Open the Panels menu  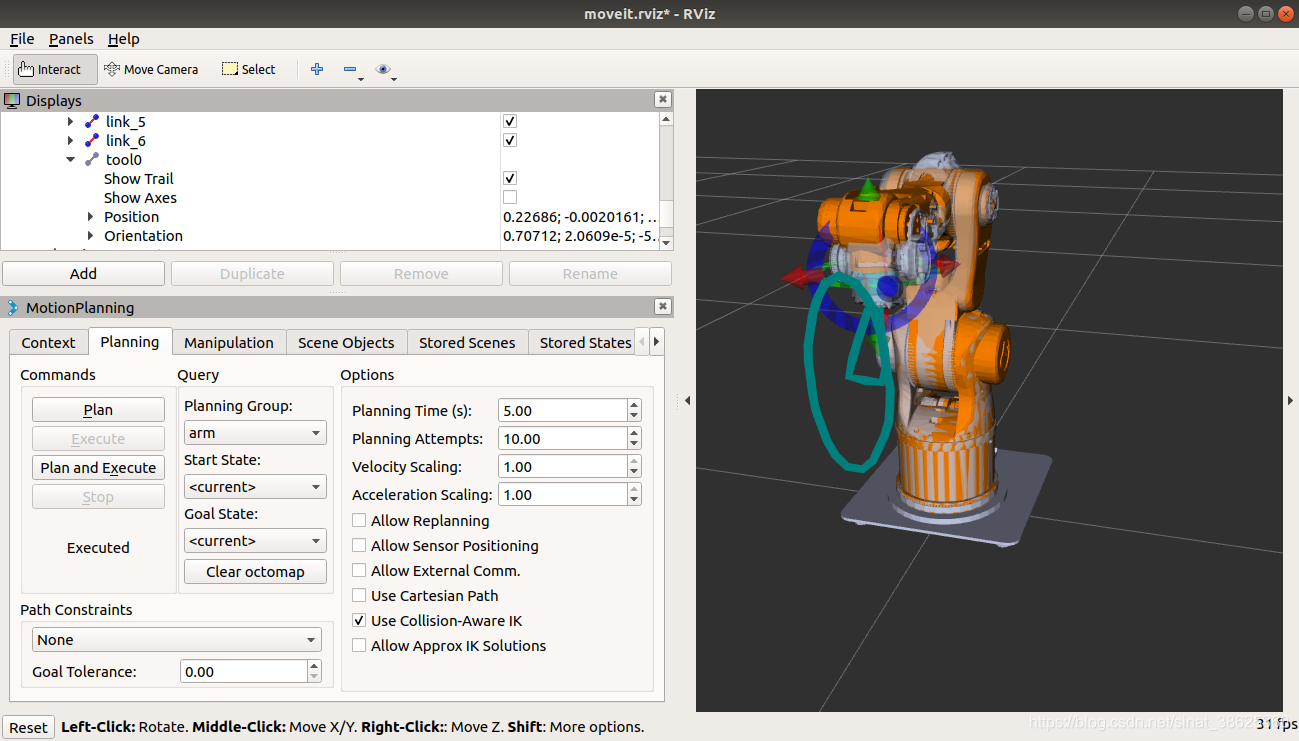point(71,39)
